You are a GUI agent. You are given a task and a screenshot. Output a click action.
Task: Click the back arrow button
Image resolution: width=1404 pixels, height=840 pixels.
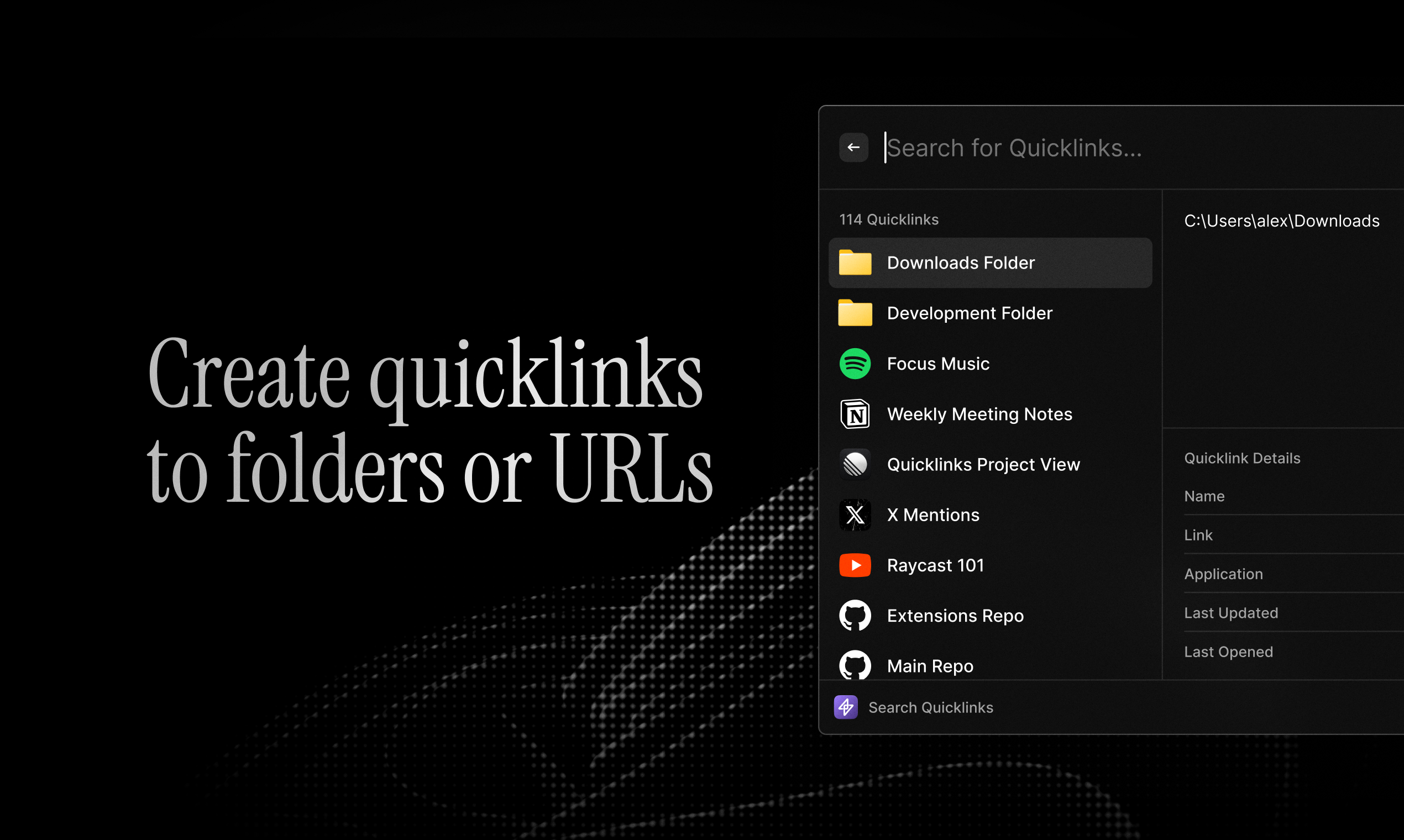(853, 148)
